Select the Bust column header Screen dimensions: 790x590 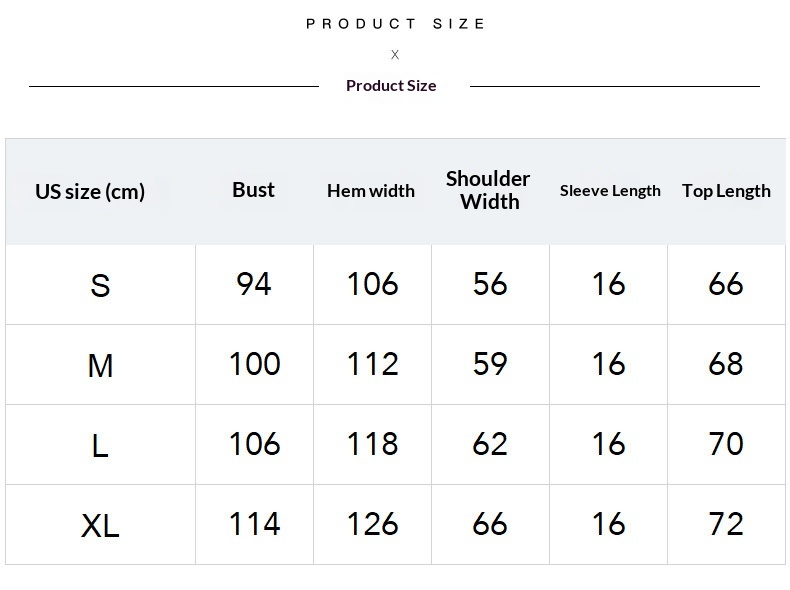tap(253, 190)
